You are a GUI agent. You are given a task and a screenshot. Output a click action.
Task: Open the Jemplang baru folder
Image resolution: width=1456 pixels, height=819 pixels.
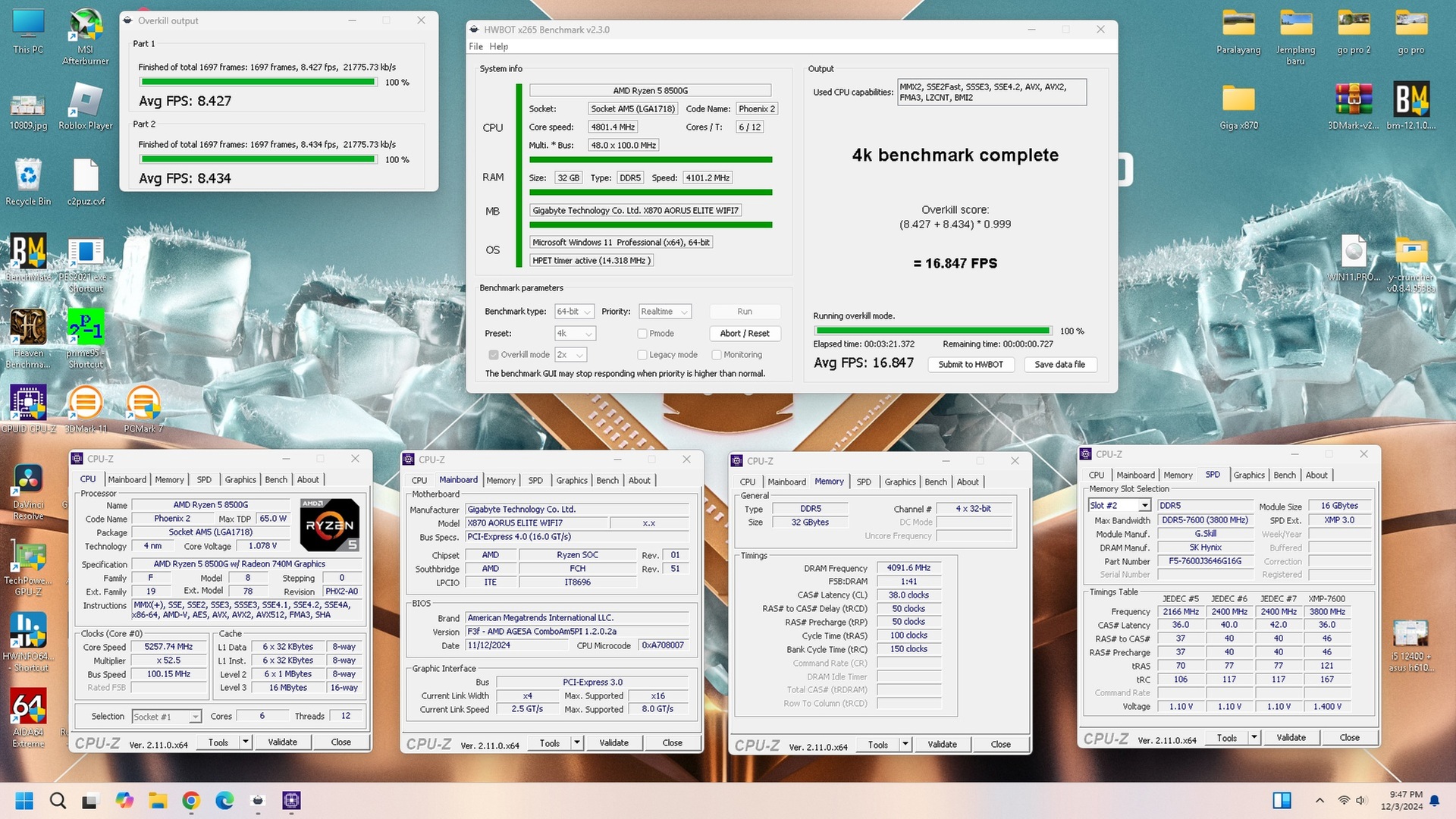click(x=1295, y=36)
